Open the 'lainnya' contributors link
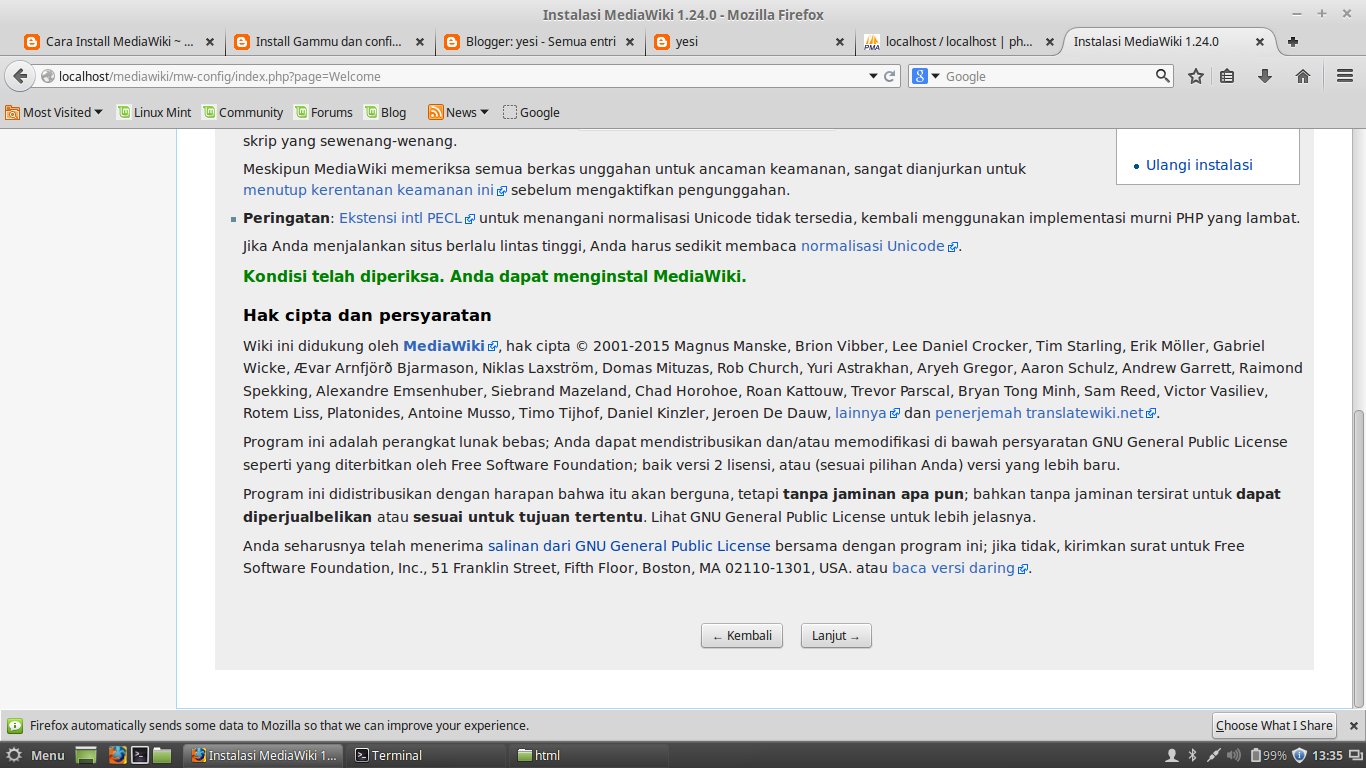Image resolution: width=1366 pixels, height=768 pixels. (867, 413)
